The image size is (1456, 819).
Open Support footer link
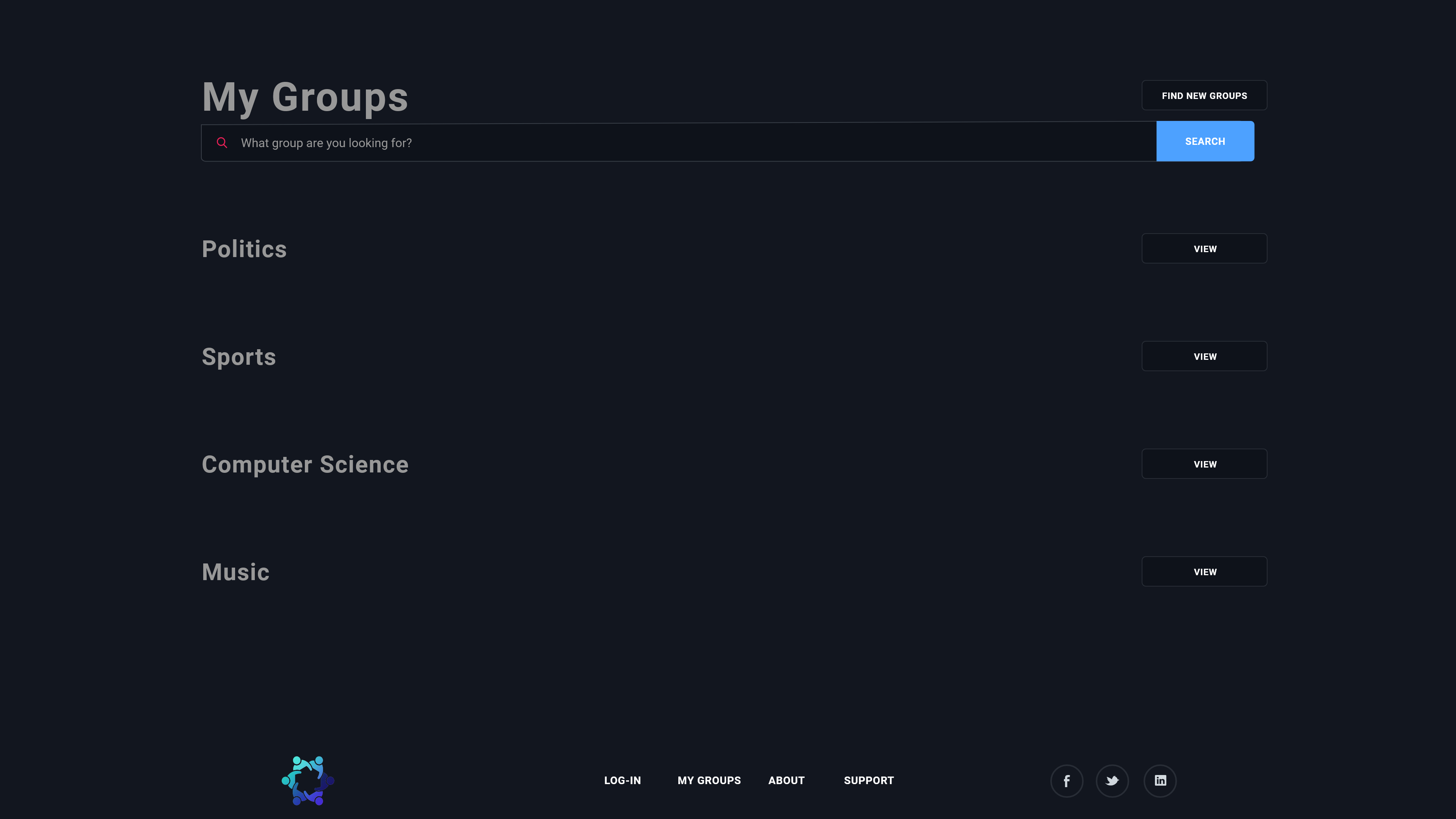click(x=869, y=781)
